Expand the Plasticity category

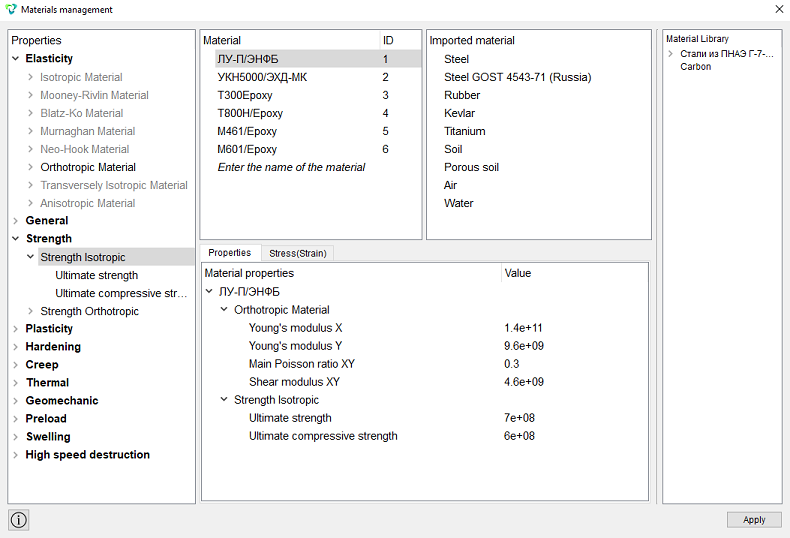[16, 329]
